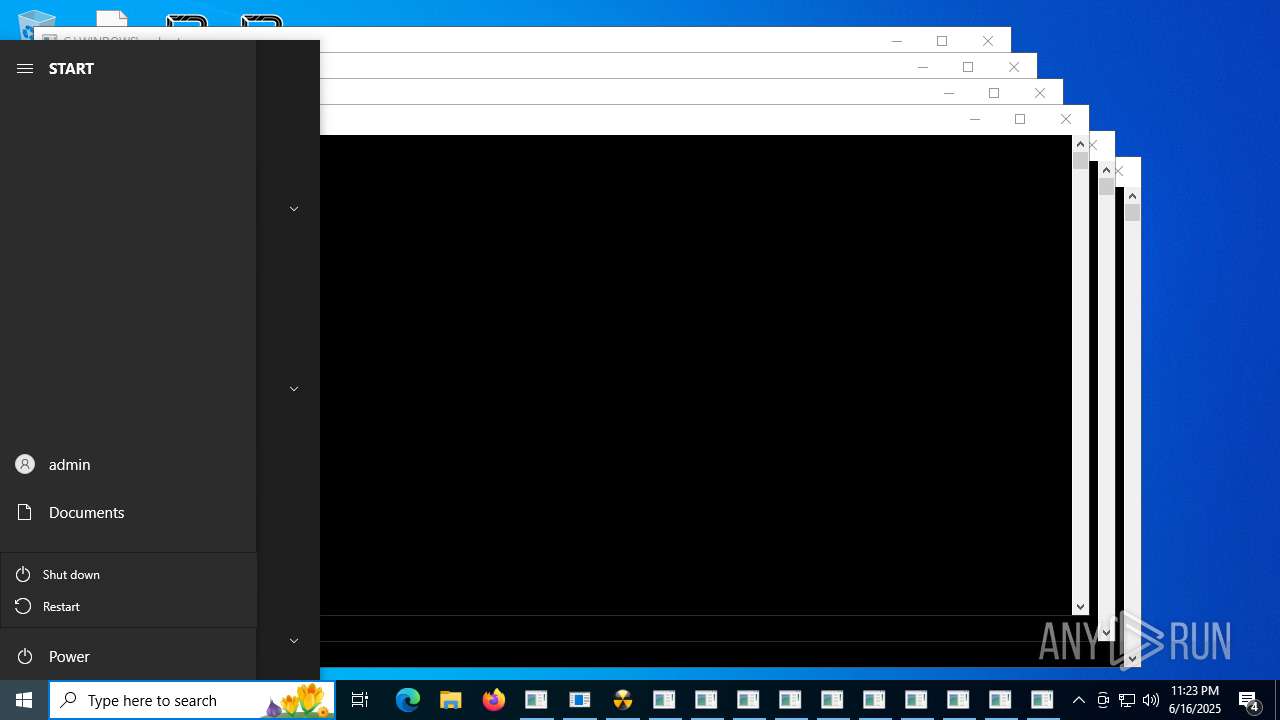Click the front console window scroll-up arrow
The image size is (1280, 720).
click(x=1080, y=144)
